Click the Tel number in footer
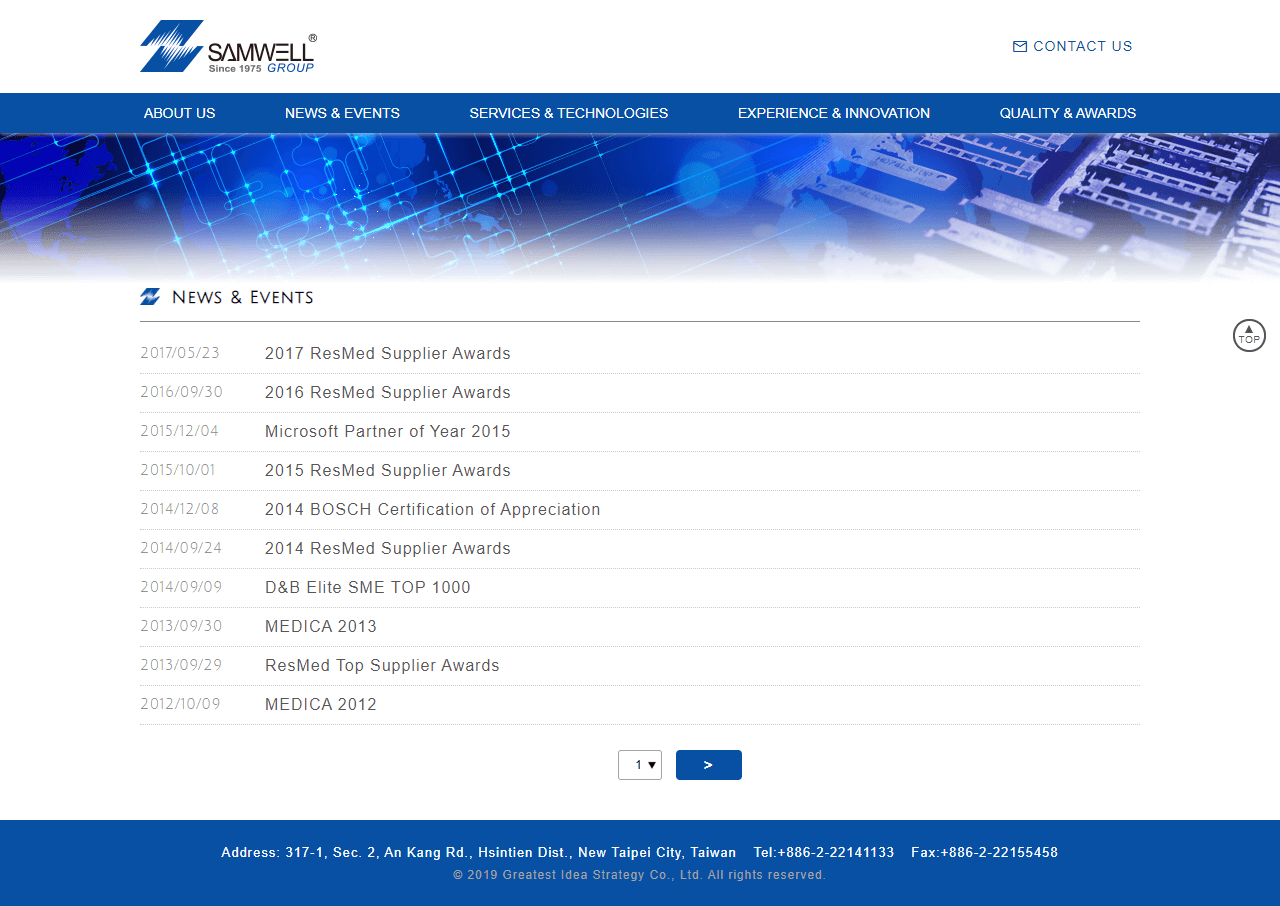The image size is (1280, 906). pos(824,853)
